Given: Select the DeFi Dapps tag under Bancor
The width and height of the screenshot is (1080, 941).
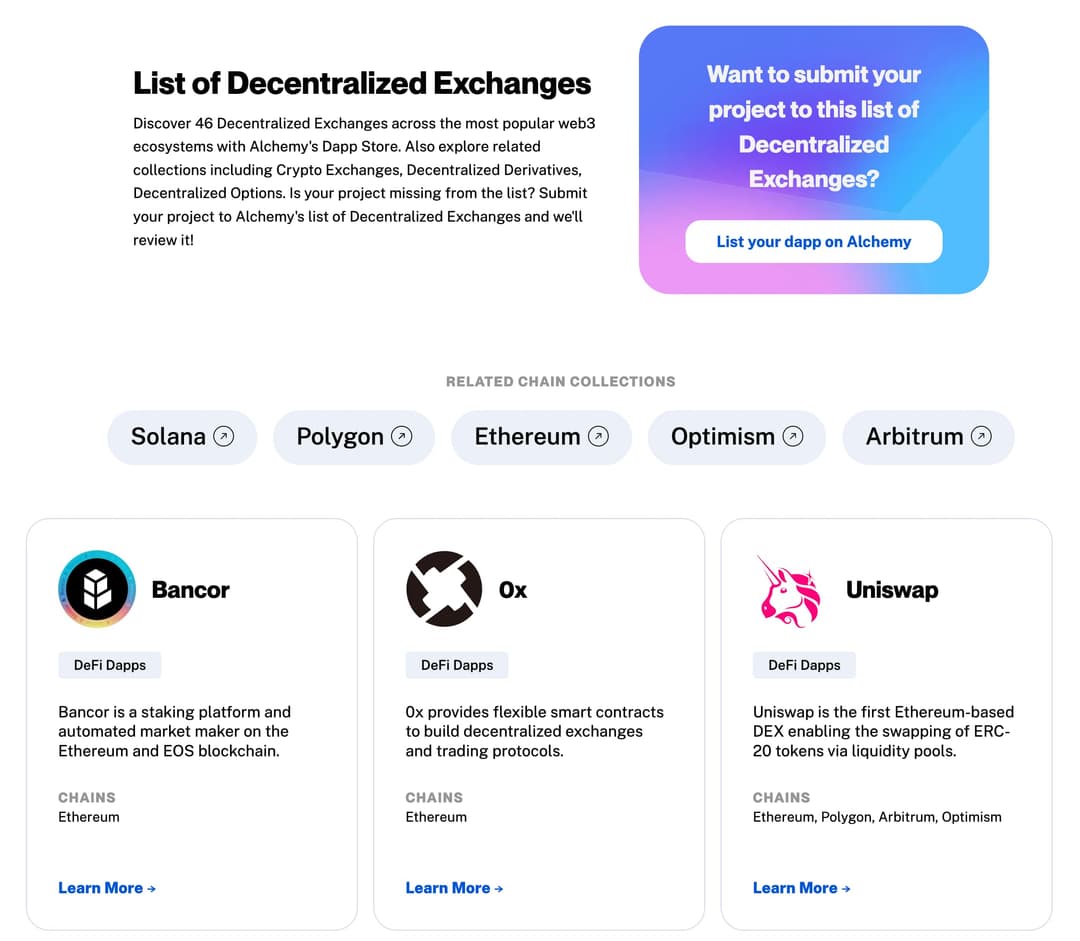Looking at the screenshot, I should click(109, 664).
